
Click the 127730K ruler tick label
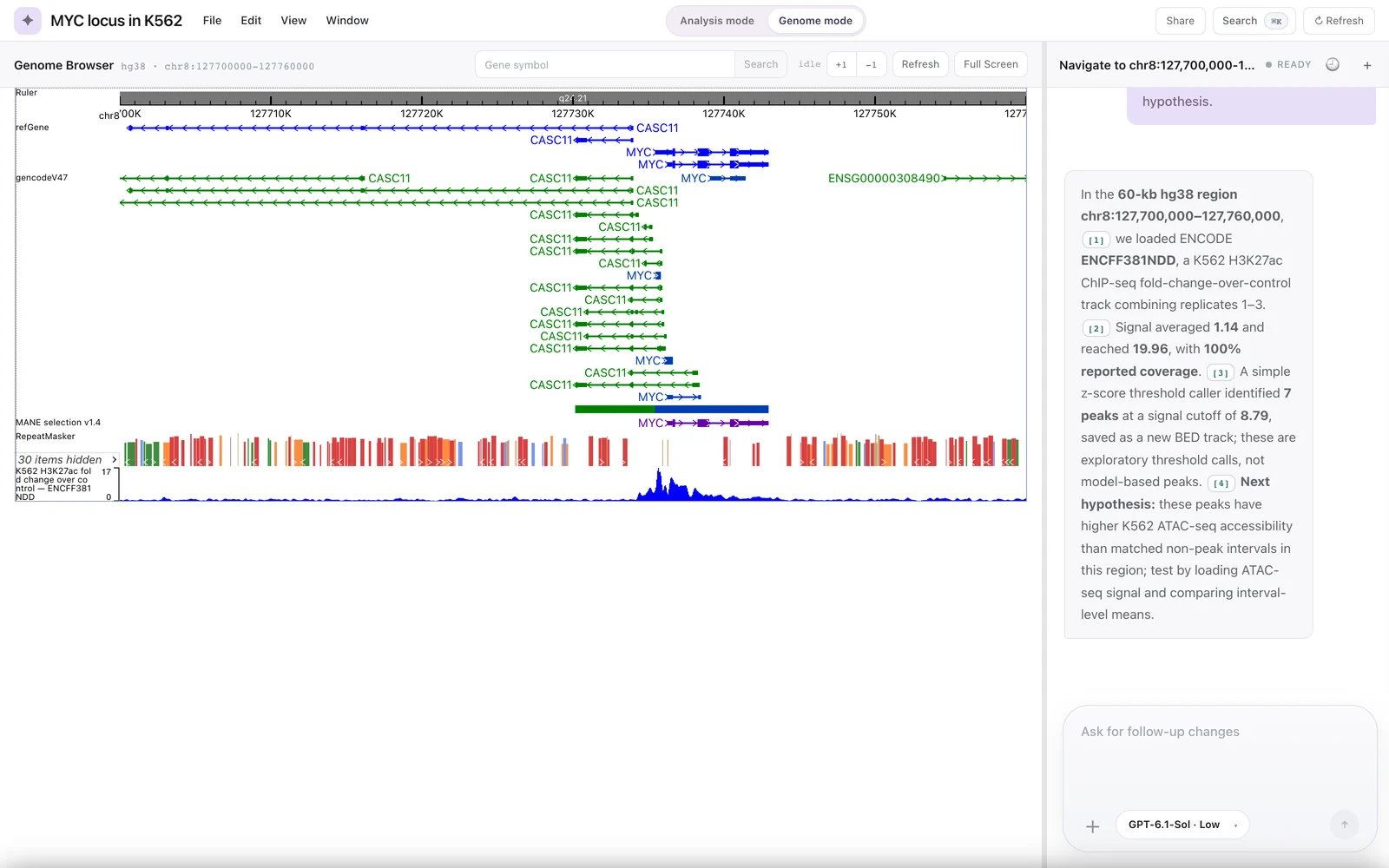573,114
